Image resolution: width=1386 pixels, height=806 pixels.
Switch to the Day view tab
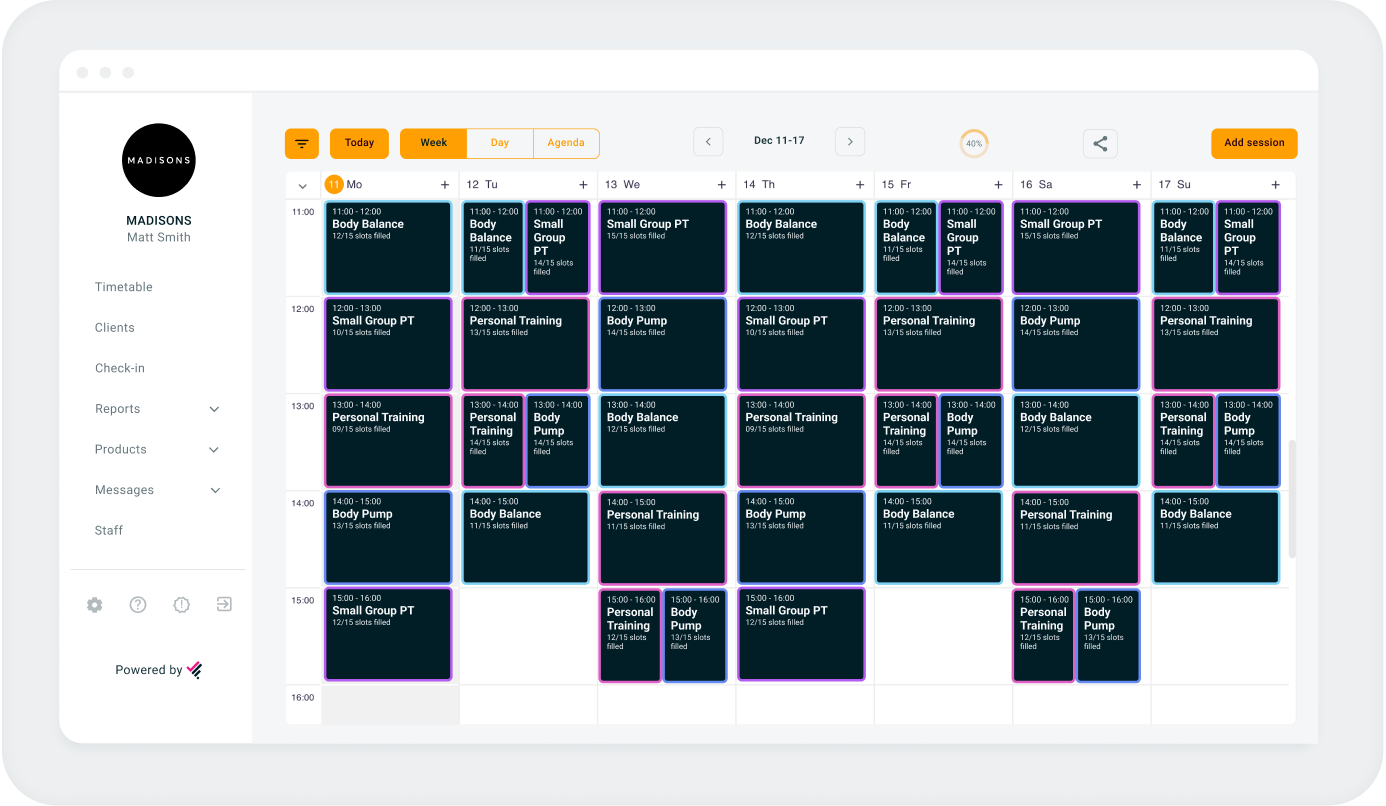pos(500,142)
